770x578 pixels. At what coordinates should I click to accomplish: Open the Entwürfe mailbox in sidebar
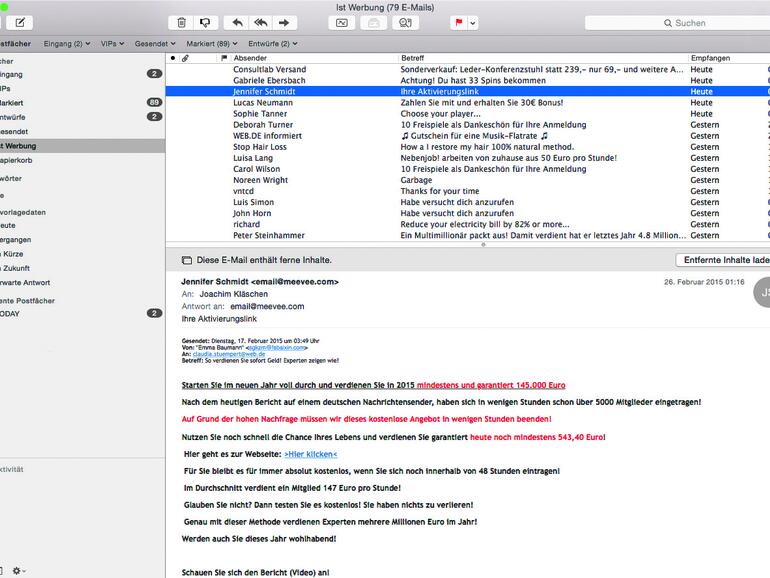click(x=82, y=117)
